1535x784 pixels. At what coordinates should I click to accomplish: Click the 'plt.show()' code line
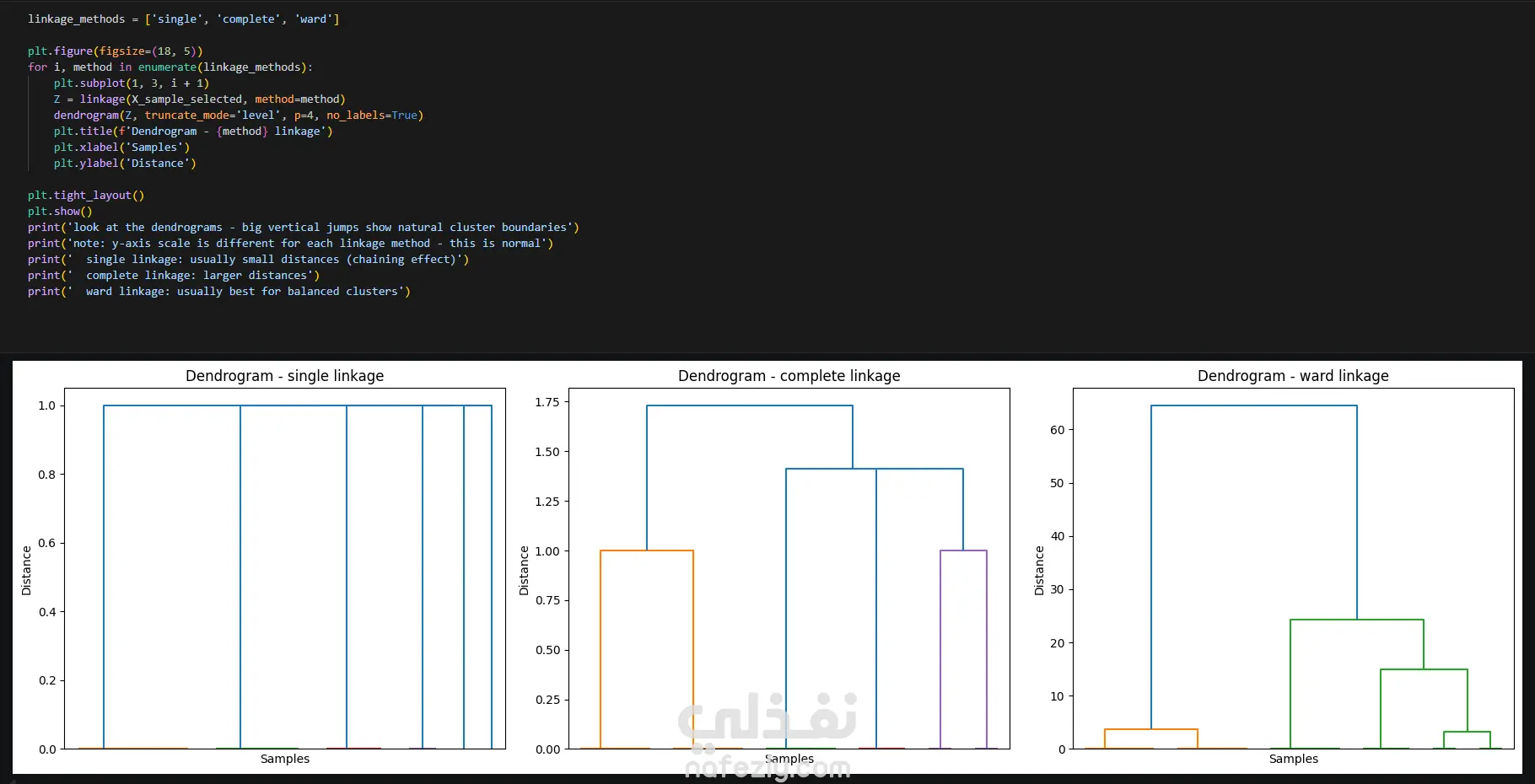tap(59, 211)
